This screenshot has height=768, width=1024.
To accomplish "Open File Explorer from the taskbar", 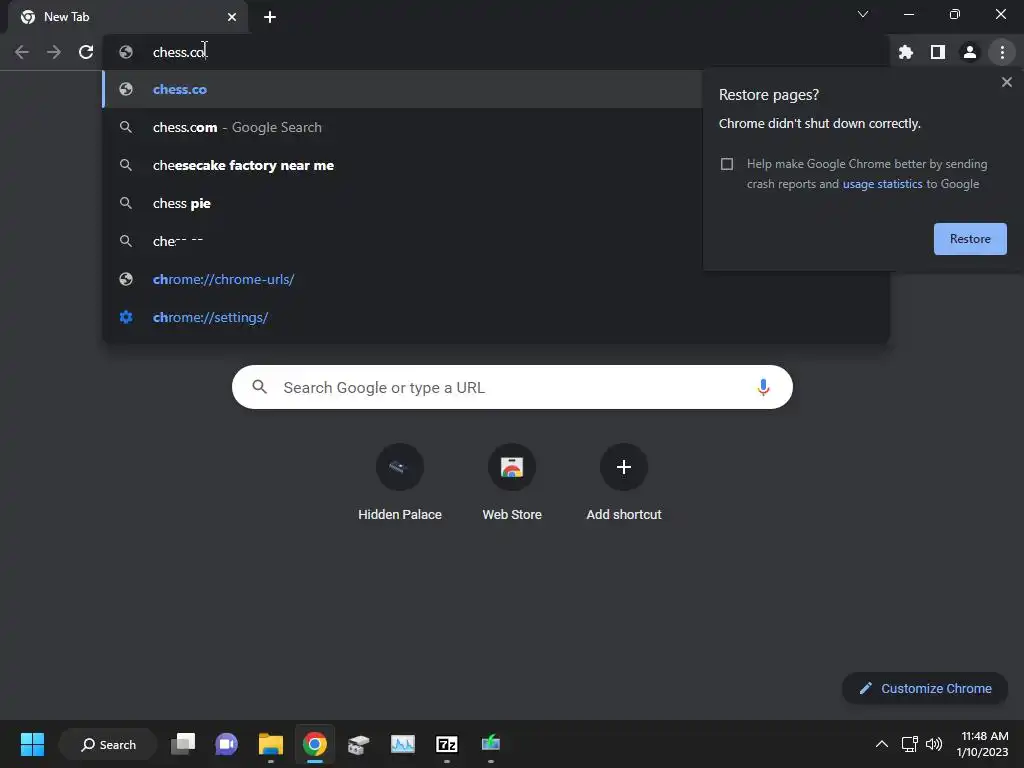I will 270,744.
